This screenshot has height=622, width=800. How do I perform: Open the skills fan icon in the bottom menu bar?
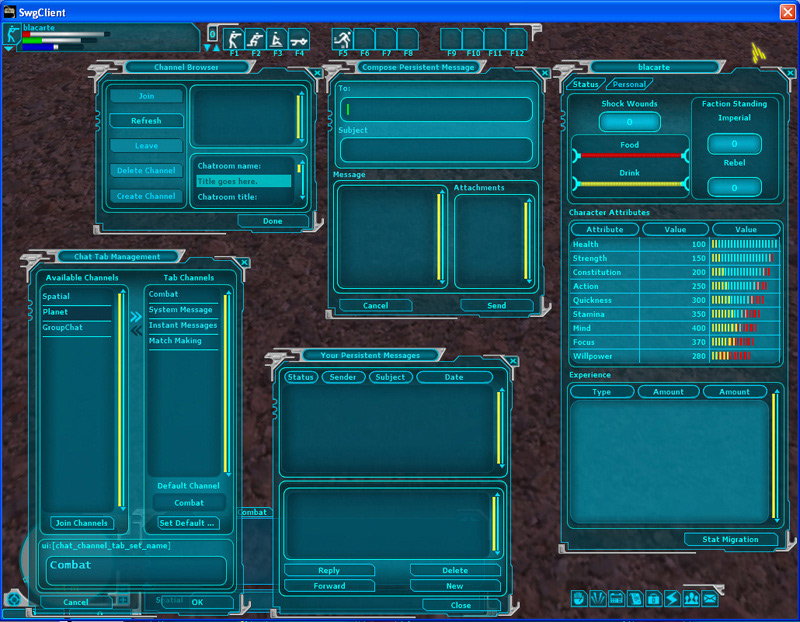pos(597,598)
